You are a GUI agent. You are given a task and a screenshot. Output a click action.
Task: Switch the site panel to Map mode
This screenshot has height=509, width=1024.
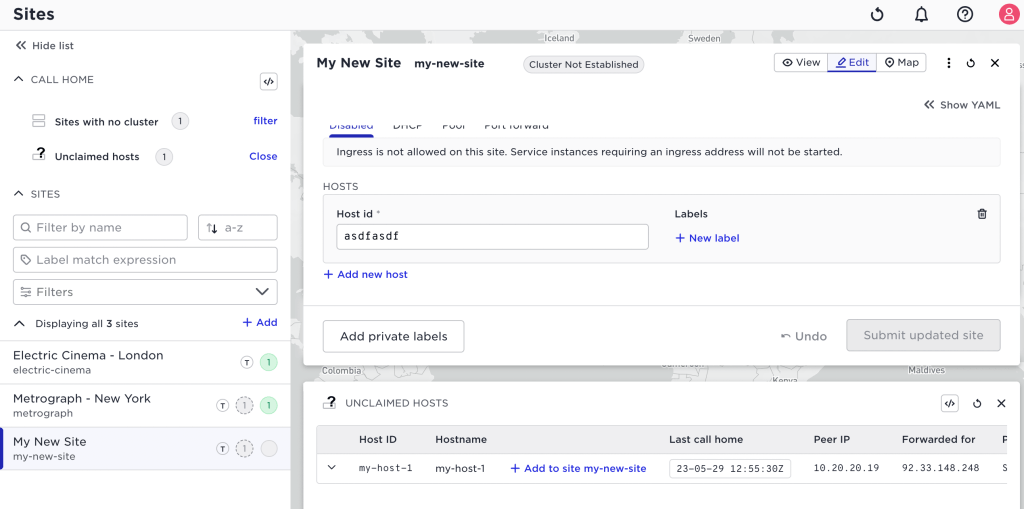coord(901,63)
